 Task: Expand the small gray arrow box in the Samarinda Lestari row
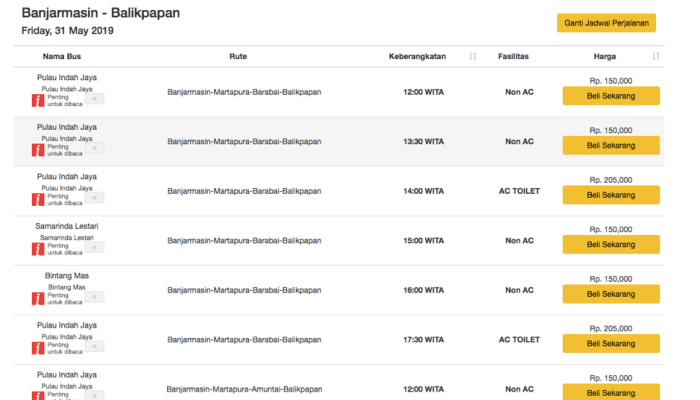tap(95, 247)
